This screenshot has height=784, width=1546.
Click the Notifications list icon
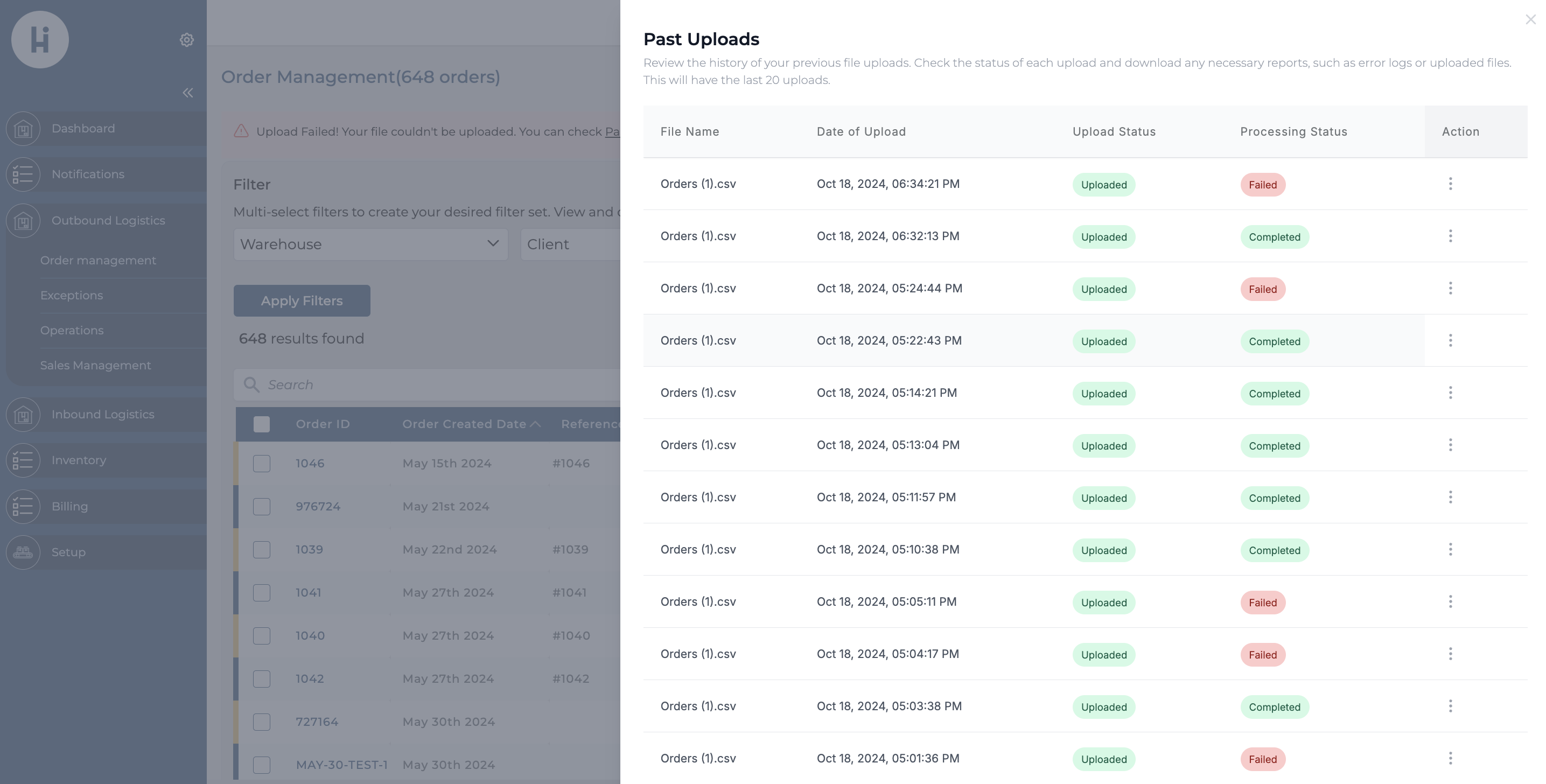(x=23, y=174)
